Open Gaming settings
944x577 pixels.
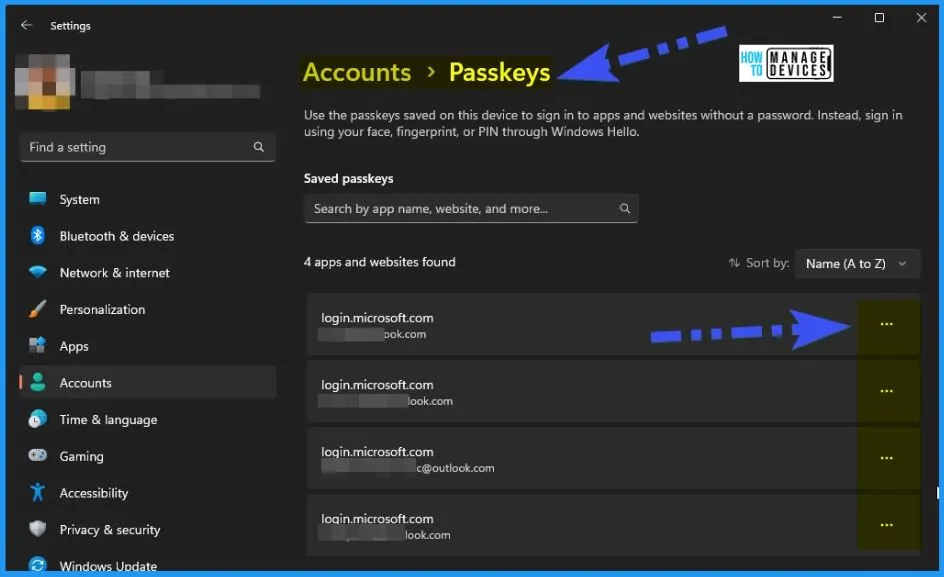pos(148,456)
